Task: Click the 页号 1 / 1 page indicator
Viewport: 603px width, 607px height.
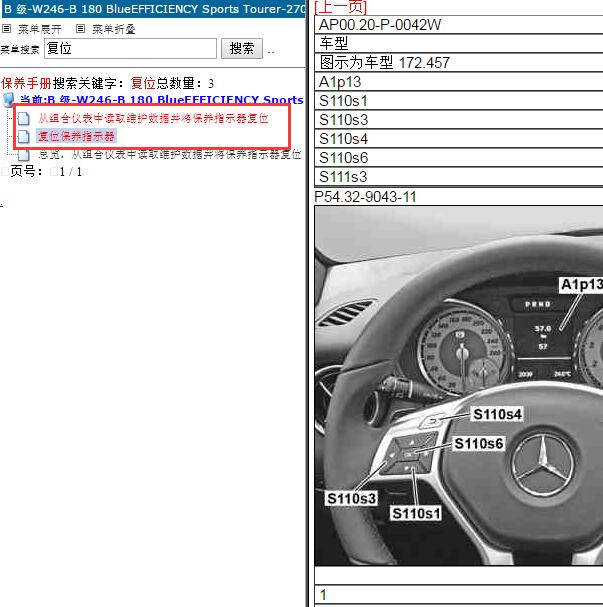Action: point(46,171)
